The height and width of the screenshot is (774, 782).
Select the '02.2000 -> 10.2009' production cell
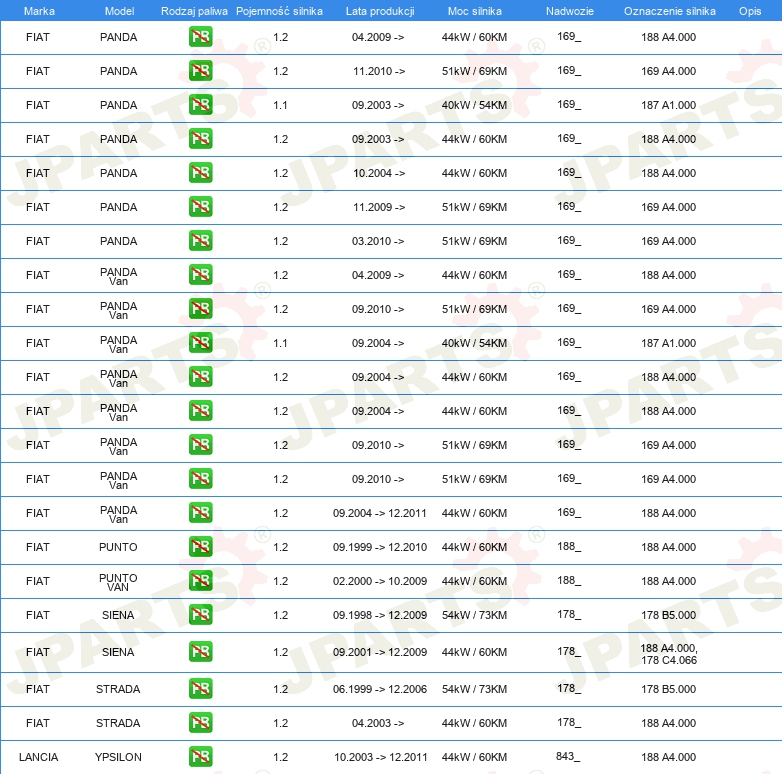(380, 581)
